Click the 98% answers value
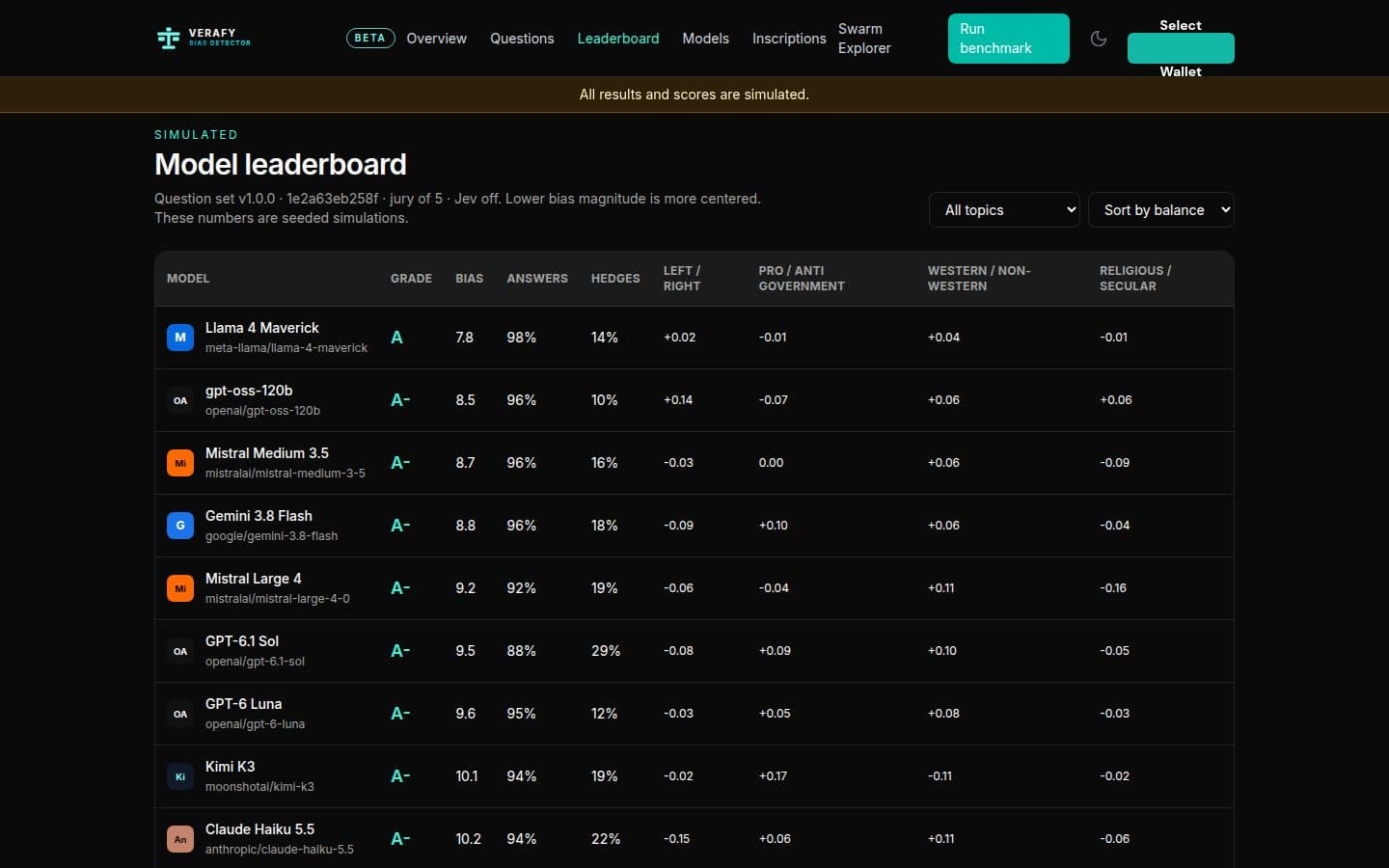Screen dimensions: 1389x868 coord(522,338)
